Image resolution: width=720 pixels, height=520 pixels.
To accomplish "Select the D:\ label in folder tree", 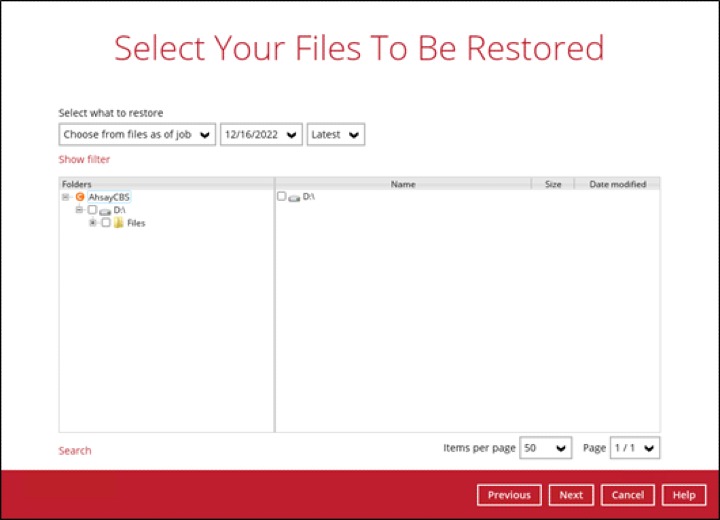I will 119,210.
